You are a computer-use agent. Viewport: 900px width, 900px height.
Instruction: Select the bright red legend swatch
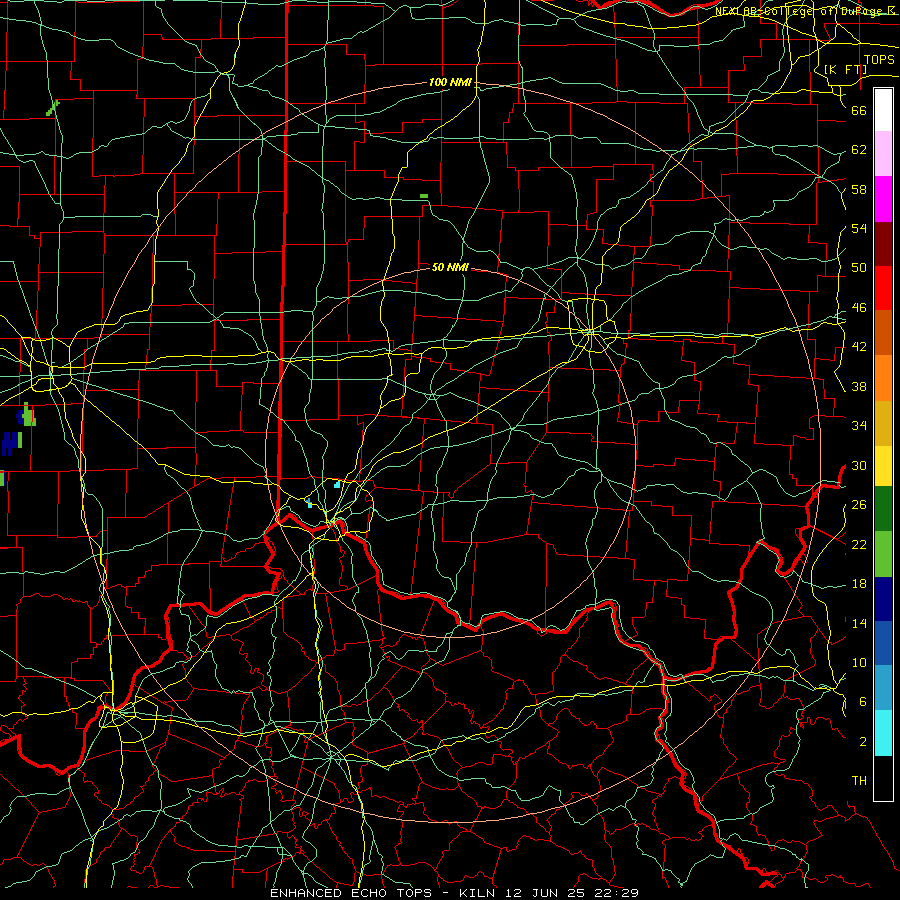click(x=883, y=288)
